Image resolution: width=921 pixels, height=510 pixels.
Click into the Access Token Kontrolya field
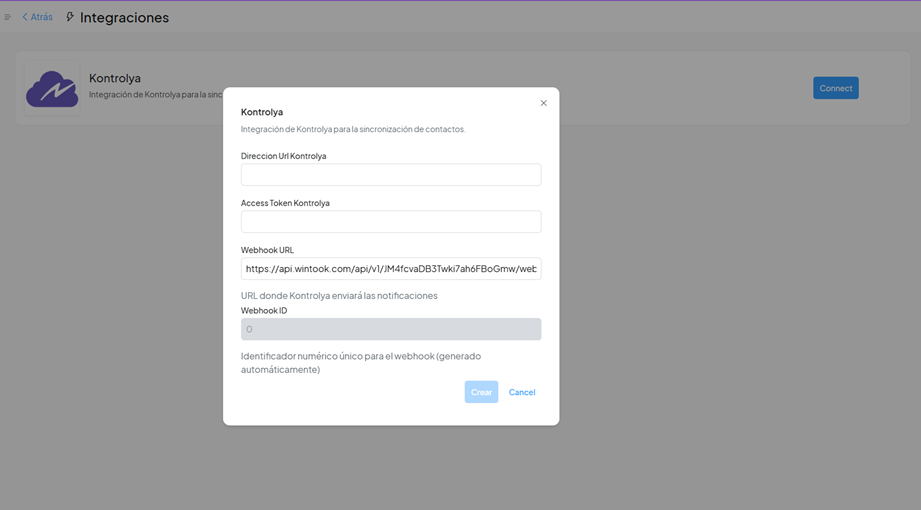pyautogui.click(x=390, y=222)
